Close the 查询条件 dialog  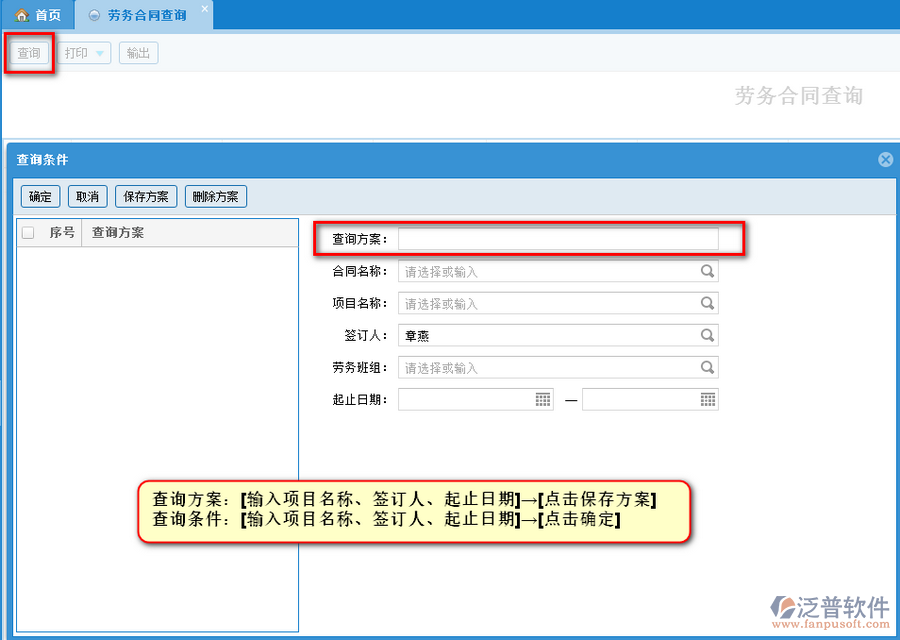pos(886,160)
